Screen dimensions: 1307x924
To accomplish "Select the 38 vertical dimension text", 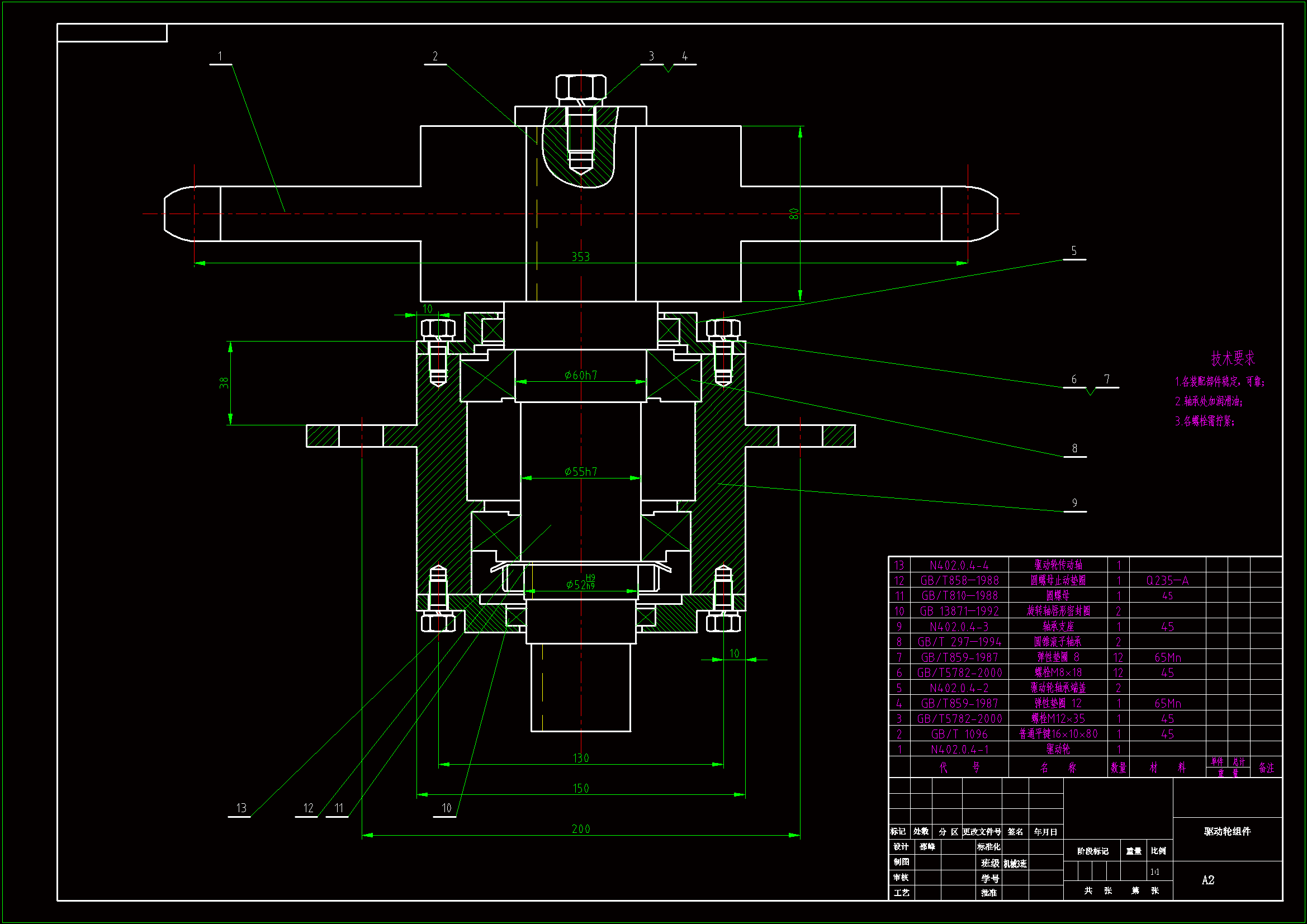I will pyautogui.click(x=224, y=383).
